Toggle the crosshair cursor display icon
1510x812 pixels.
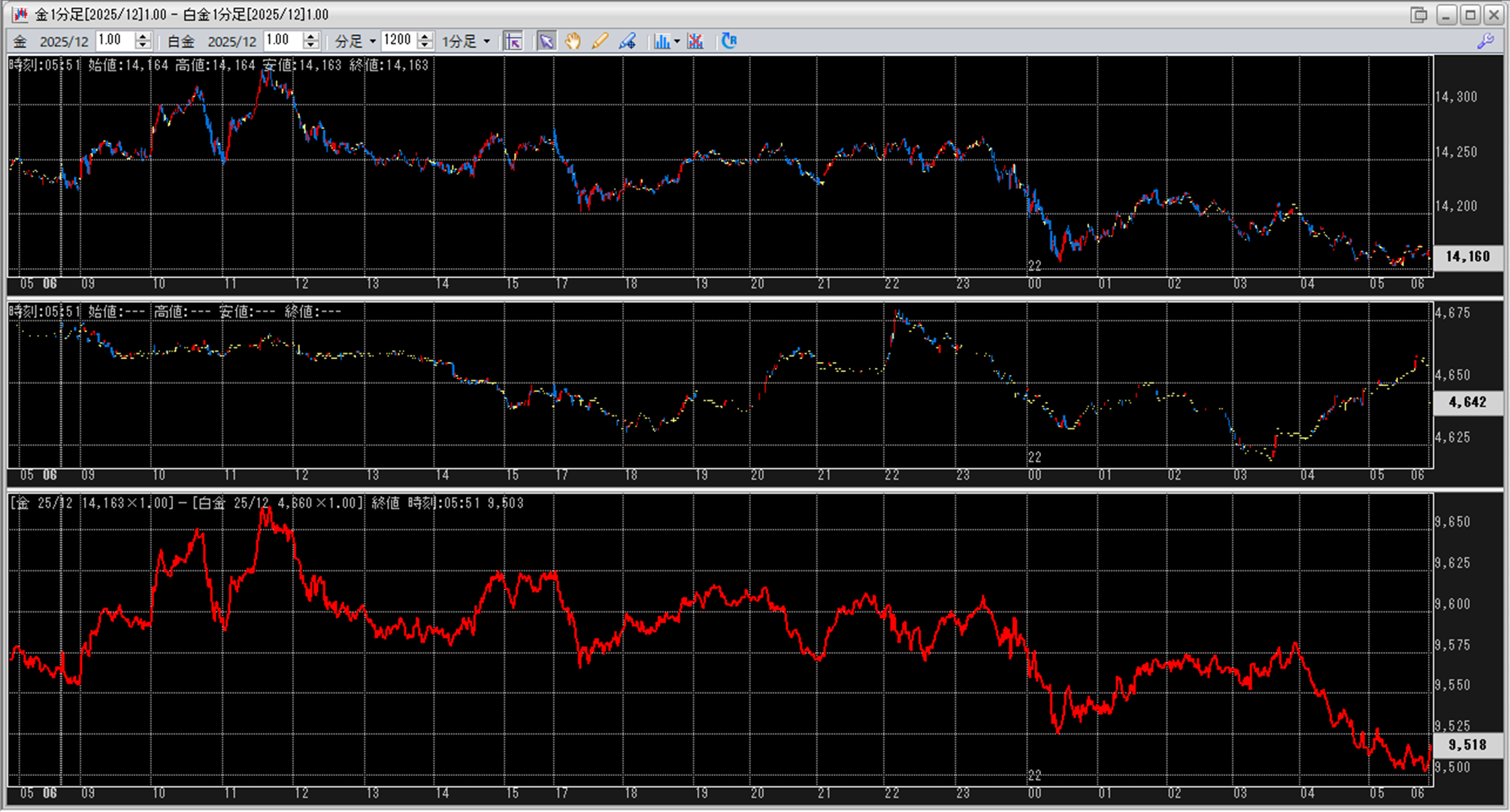coord(513,41)
